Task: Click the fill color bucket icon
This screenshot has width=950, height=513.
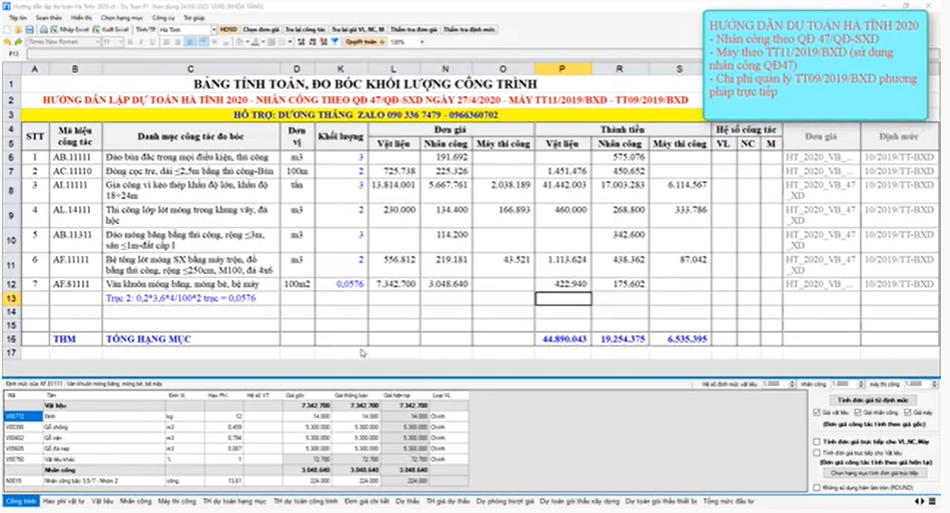Action: [239, 42]
